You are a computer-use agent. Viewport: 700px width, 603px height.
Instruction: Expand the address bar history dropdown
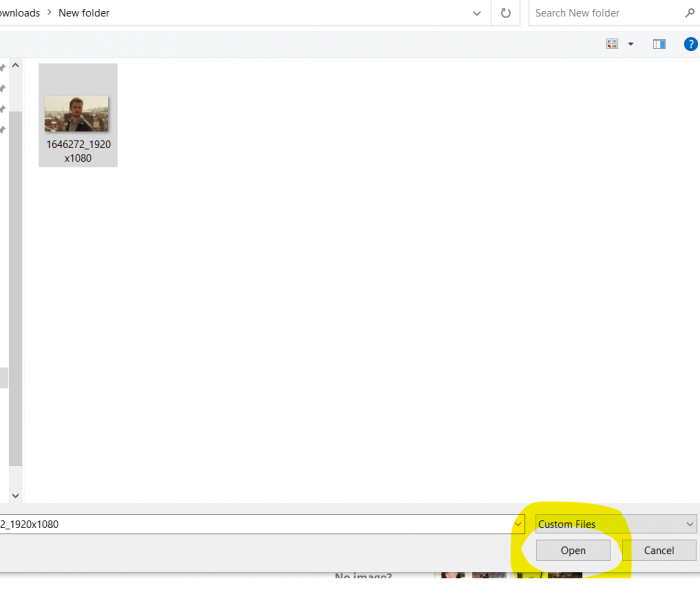pos(477,13)
